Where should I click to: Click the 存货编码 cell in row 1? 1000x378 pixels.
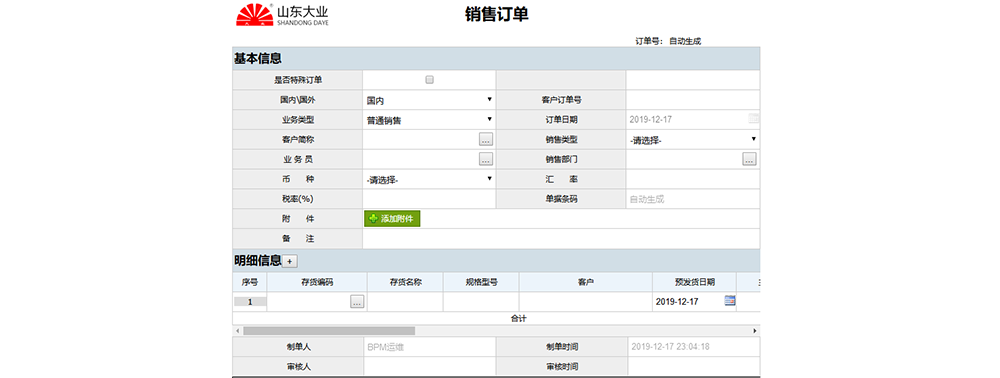[309, 302]
